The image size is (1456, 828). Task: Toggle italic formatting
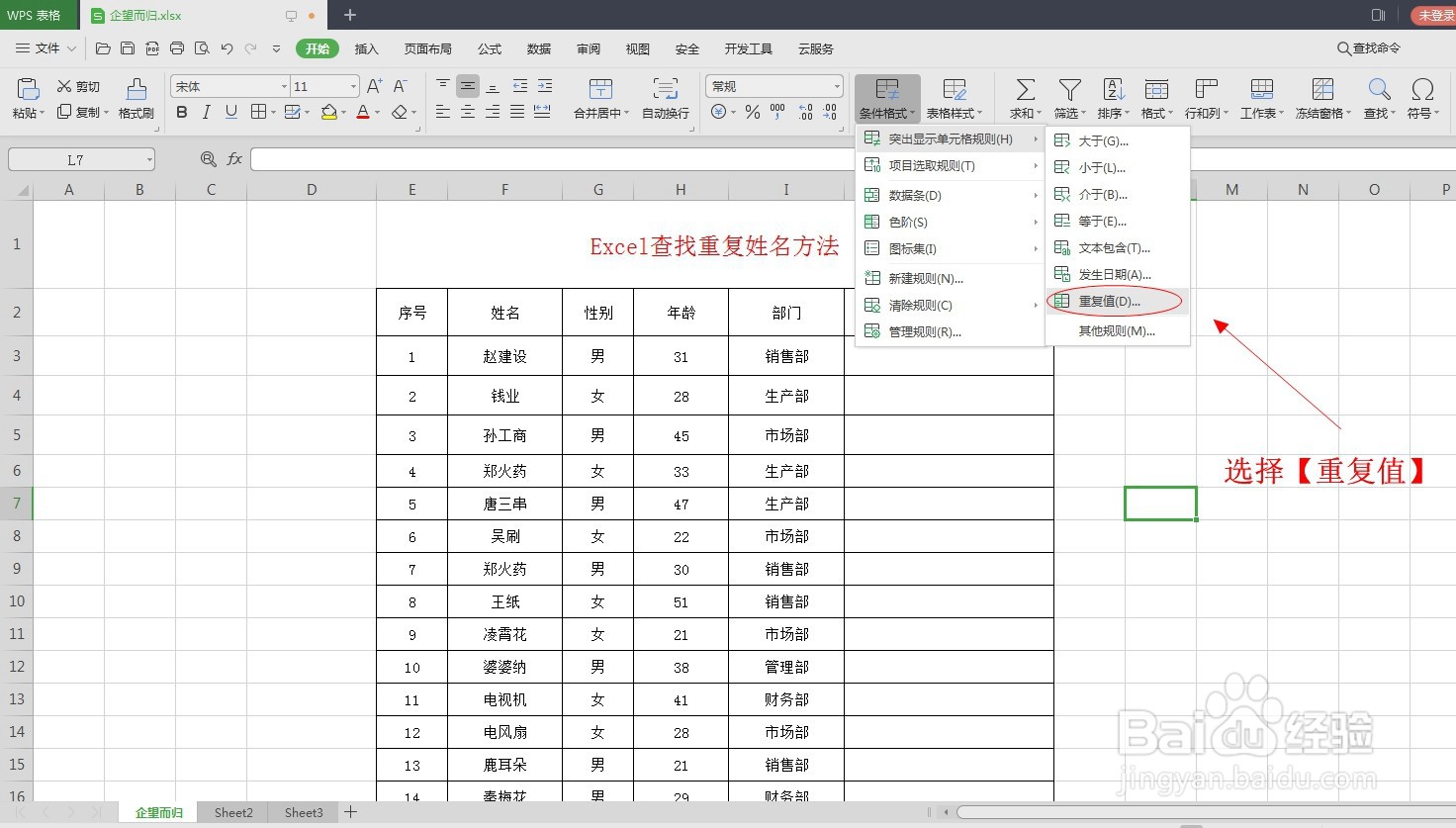pyautogui.click(x=207, y=113)
